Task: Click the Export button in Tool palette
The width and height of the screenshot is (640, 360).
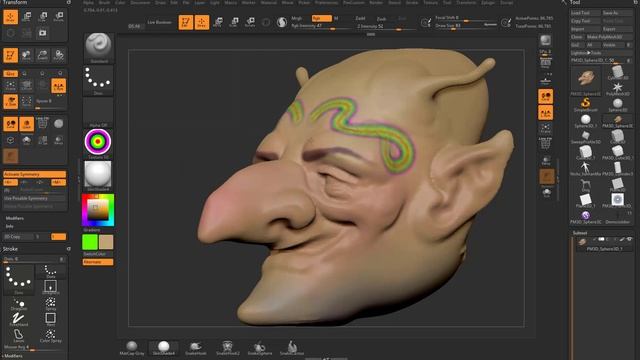Action: [x=617, y=29]
